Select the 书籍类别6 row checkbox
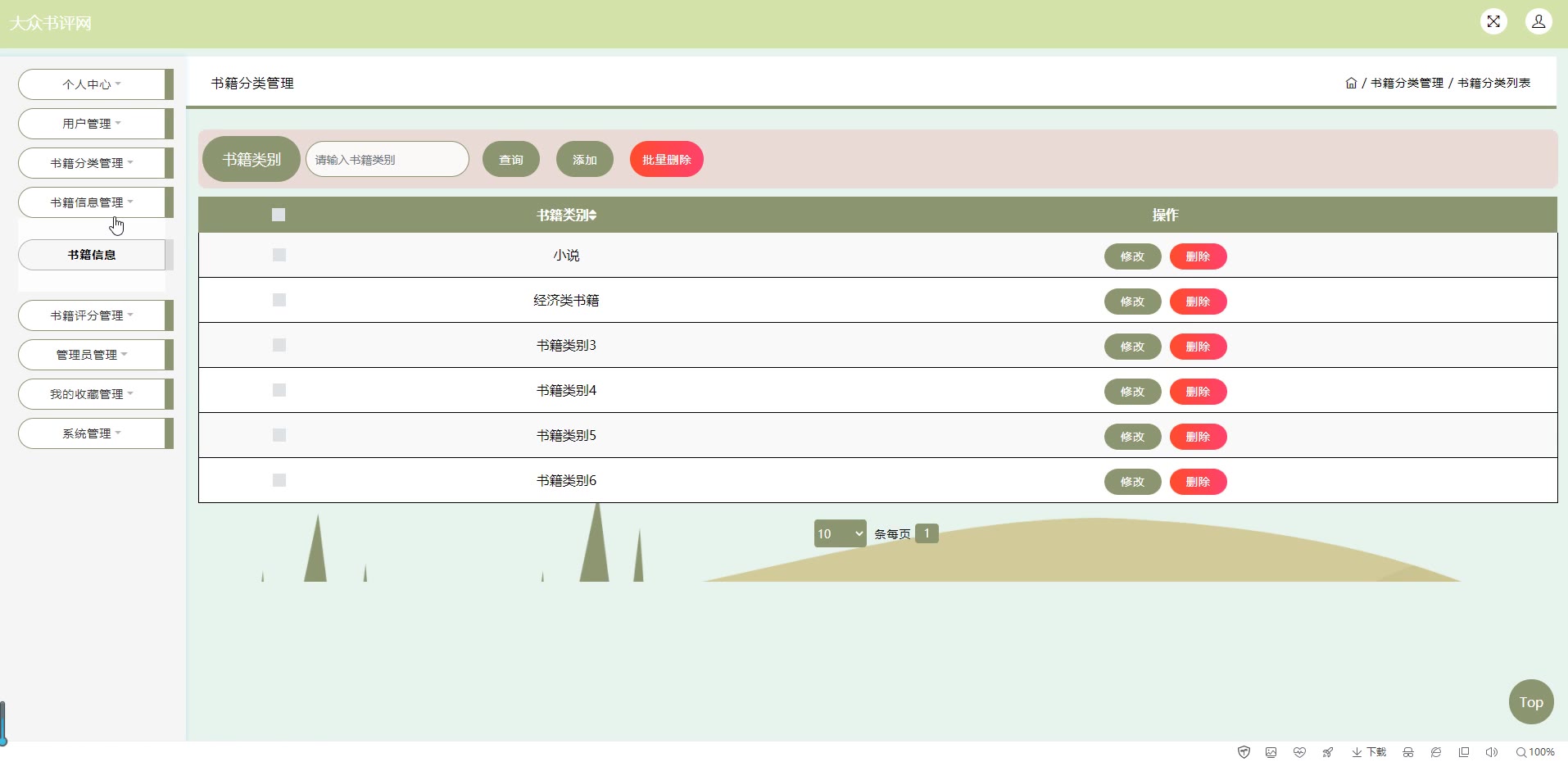This screenshot has width=1568, height=762. [279, 480]
